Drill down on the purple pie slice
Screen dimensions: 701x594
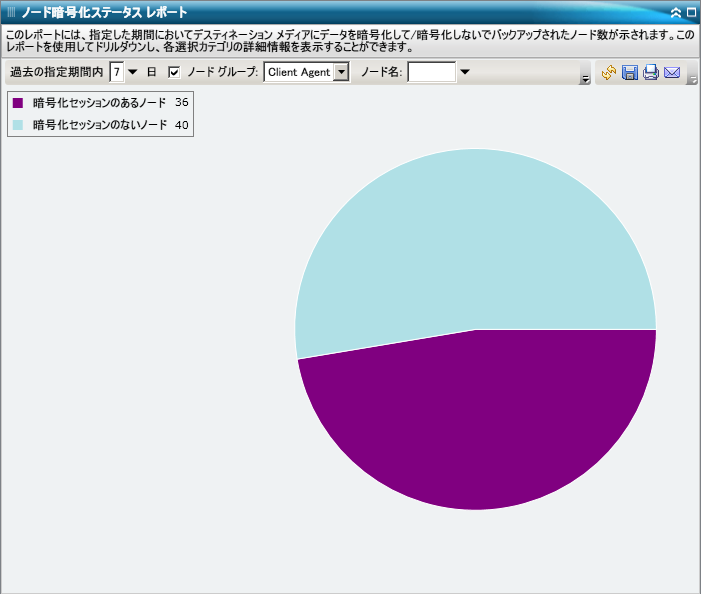pyautogui.click(x=480, y=430)
